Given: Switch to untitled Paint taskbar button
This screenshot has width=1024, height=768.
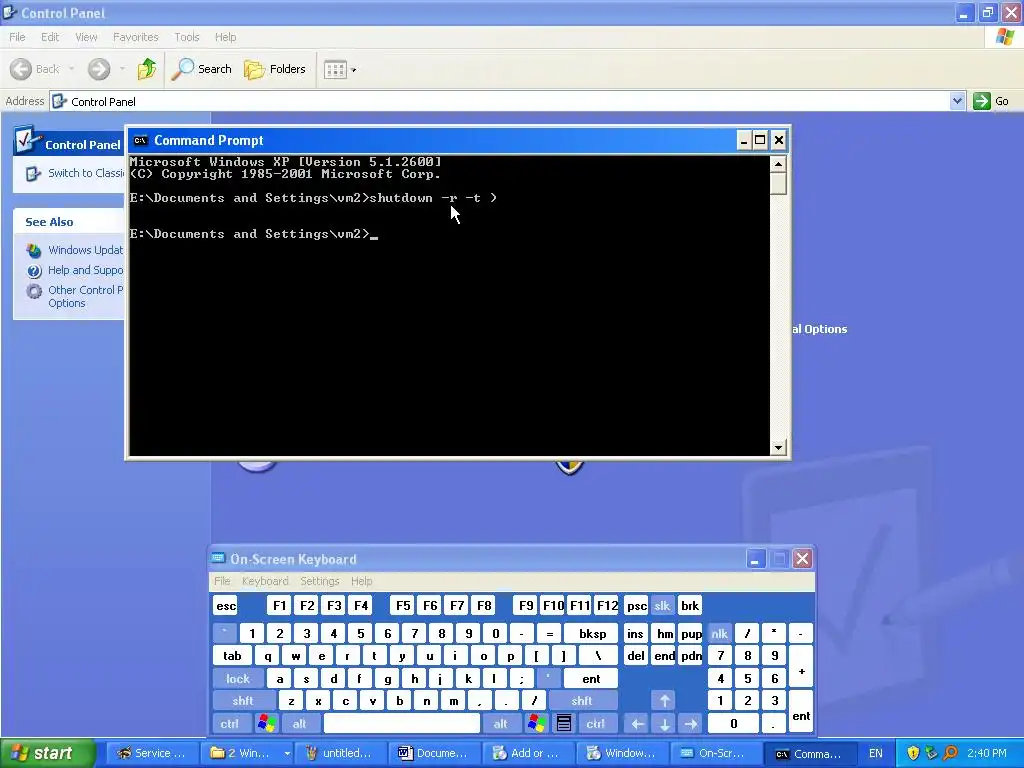Looking at the screenshot, I should point(339,753).
